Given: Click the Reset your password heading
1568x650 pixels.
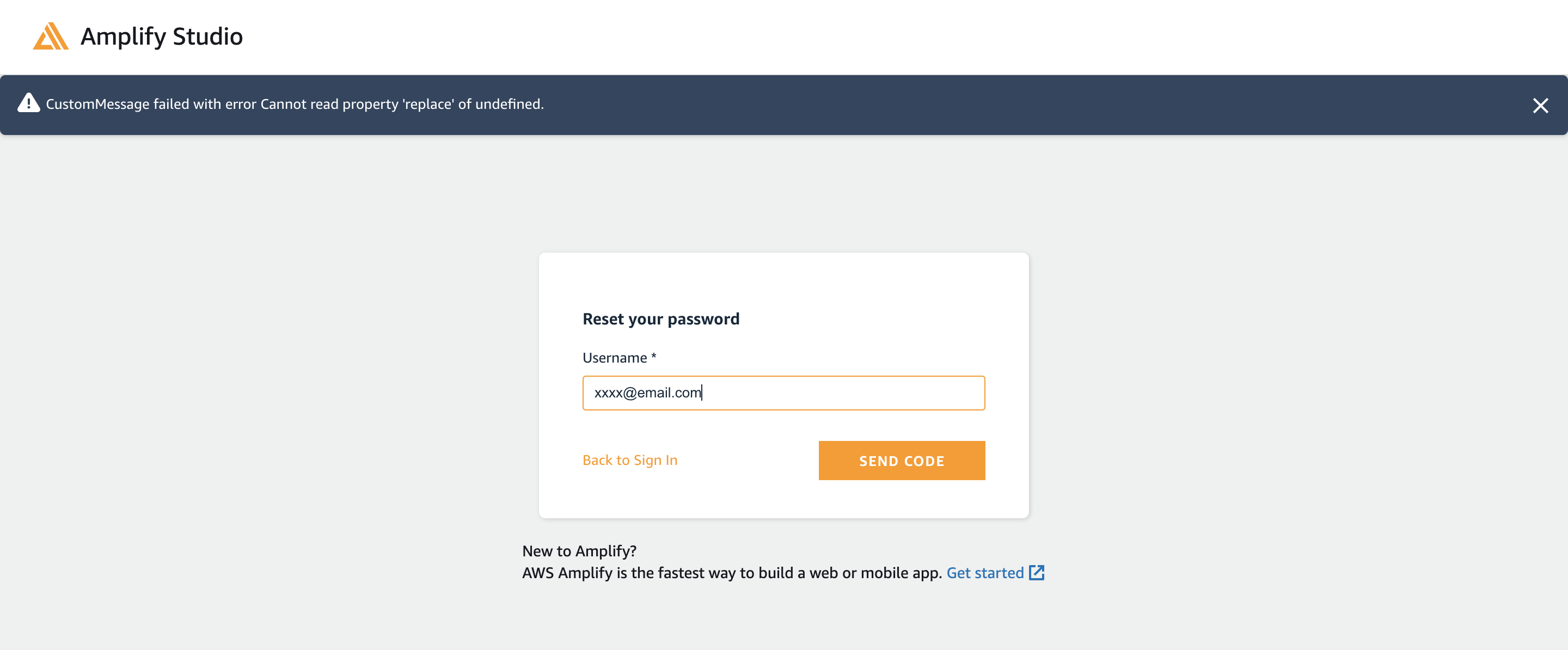Looking at the screenshot, I should (x=661, y=318).
